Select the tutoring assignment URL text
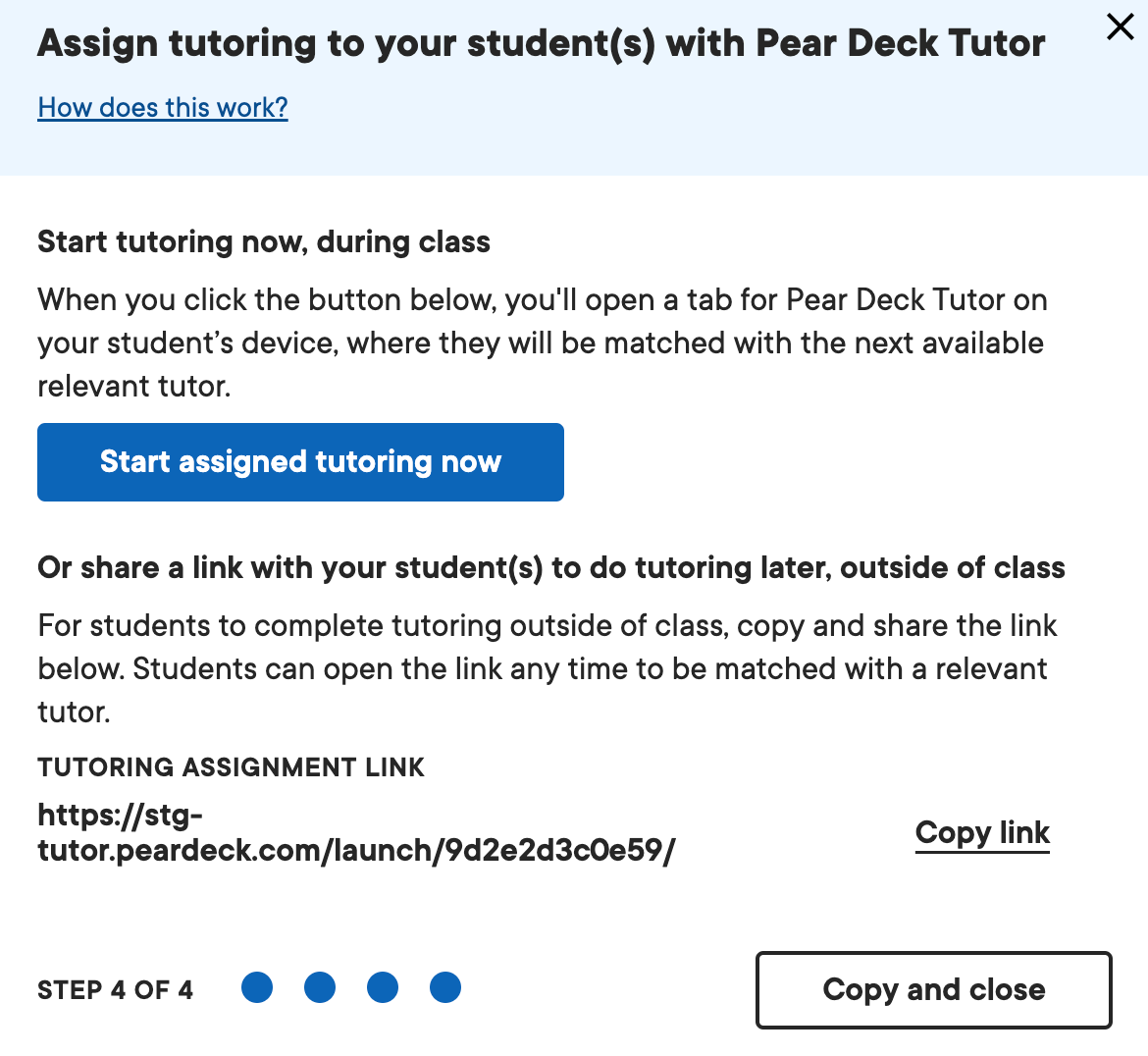Image resolution: width=1148 pixels, height=1056 pixels. point(355,832)
